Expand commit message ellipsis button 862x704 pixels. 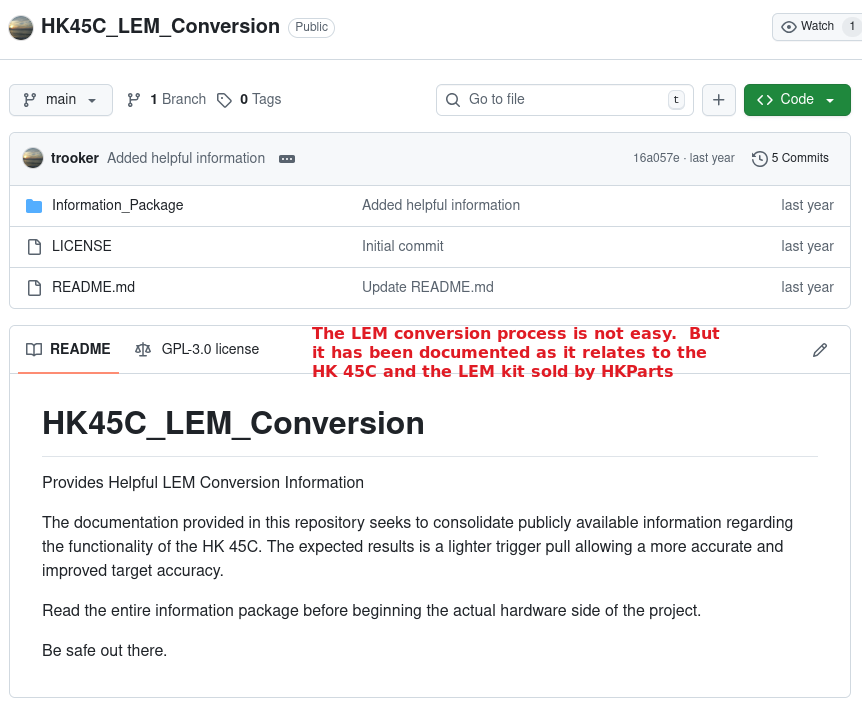(287, 159)
